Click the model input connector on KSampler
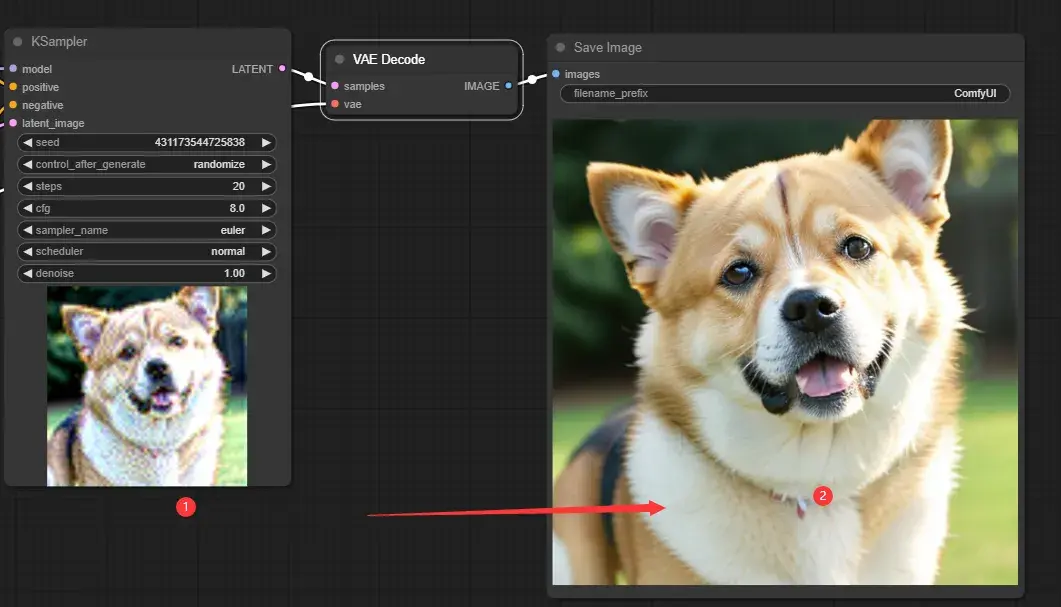 (x=13, y=69)
